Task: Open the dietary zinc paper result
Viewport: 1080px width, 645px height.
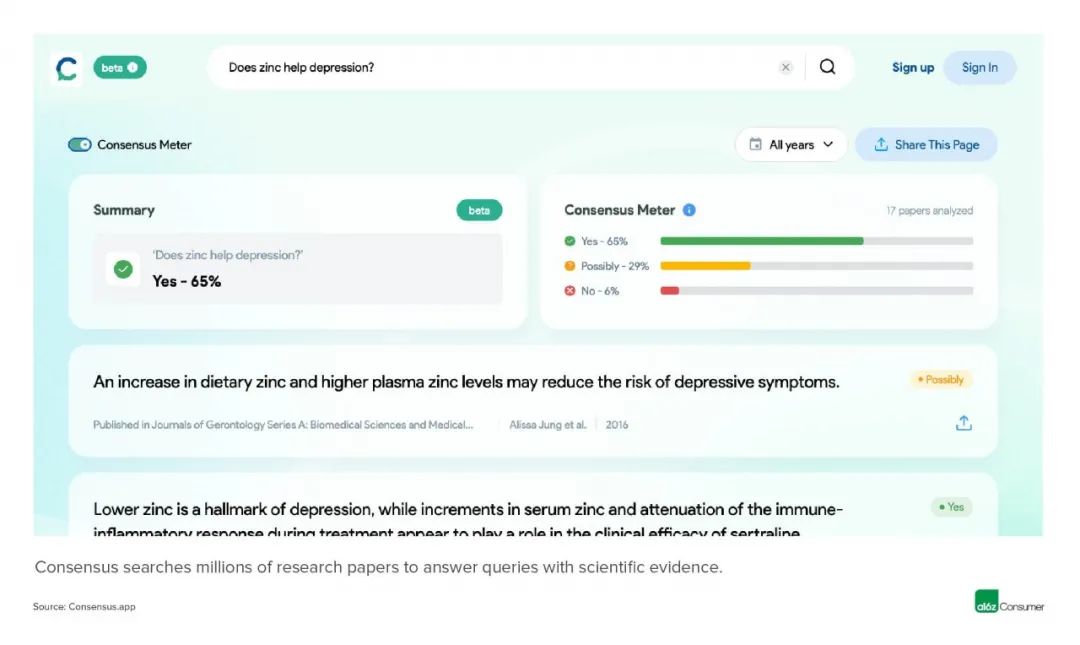Action: pos(466,382)
